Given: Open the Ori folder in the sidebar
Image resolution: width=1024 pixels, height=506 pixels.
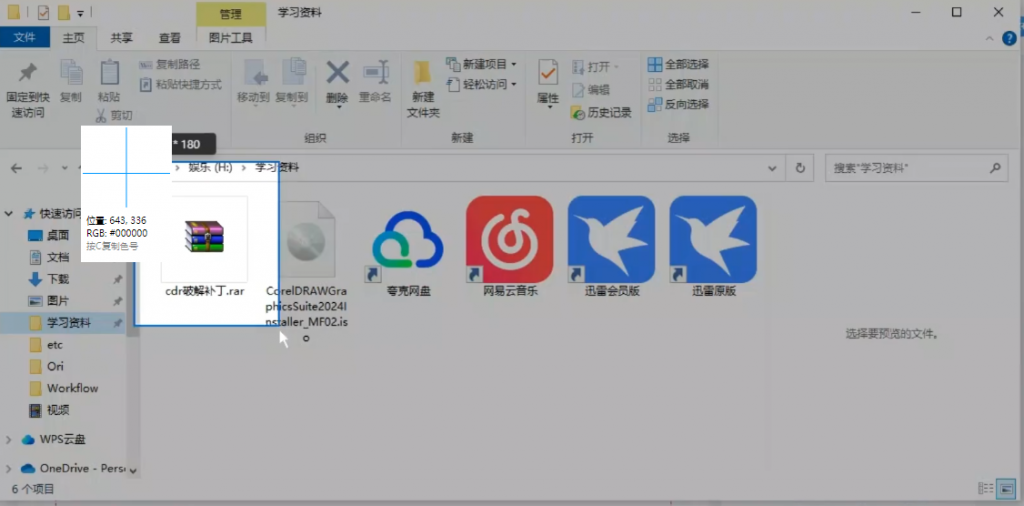Looking at the screenshot, I should 47,366.
